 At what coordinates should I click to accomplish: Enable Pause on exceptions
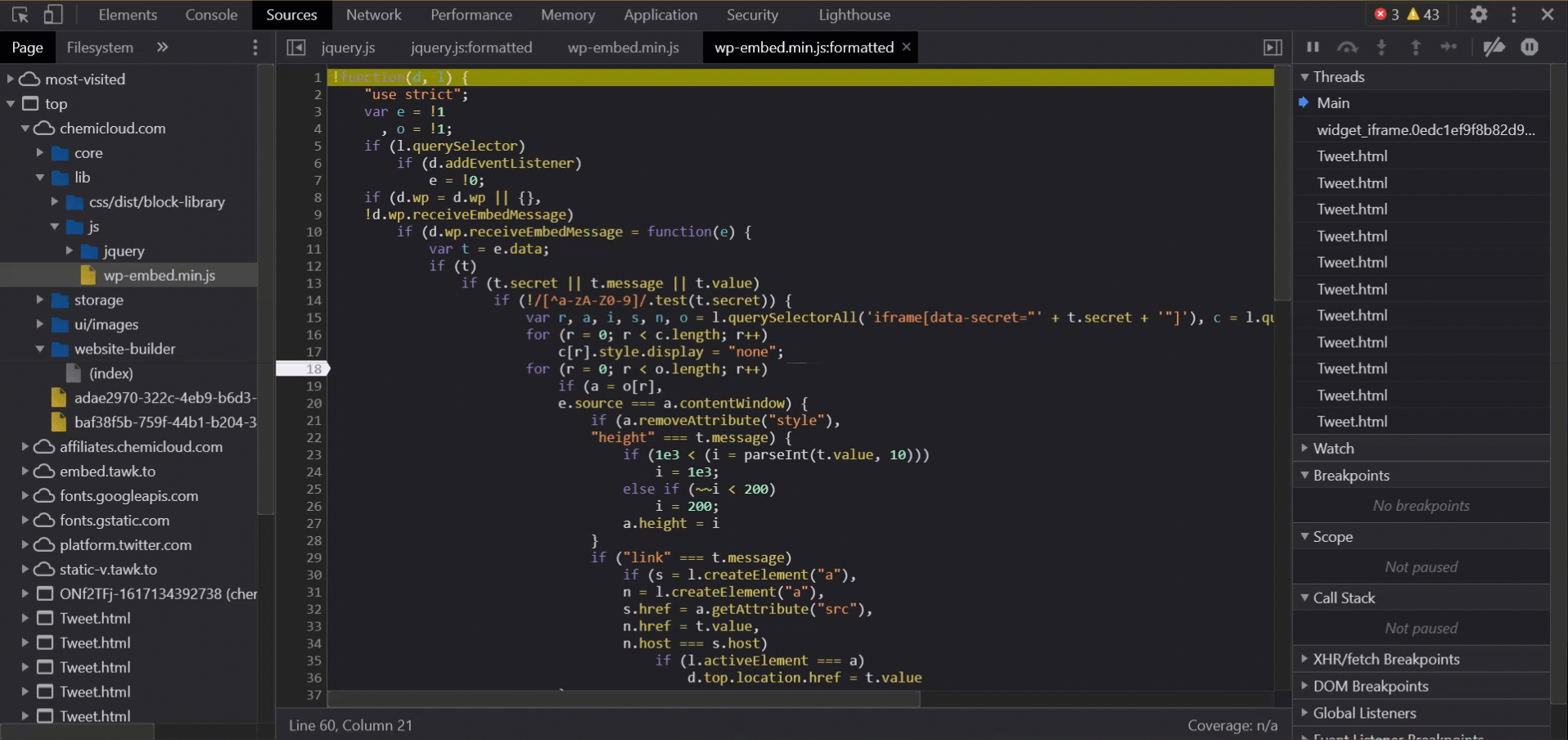tap(1530, 47)
